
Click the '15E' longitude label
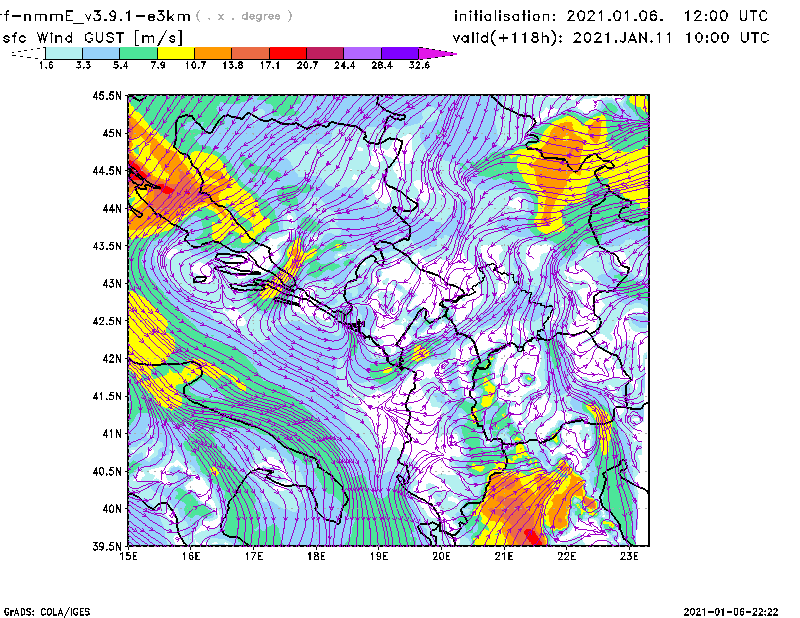(x=128, y=556)
